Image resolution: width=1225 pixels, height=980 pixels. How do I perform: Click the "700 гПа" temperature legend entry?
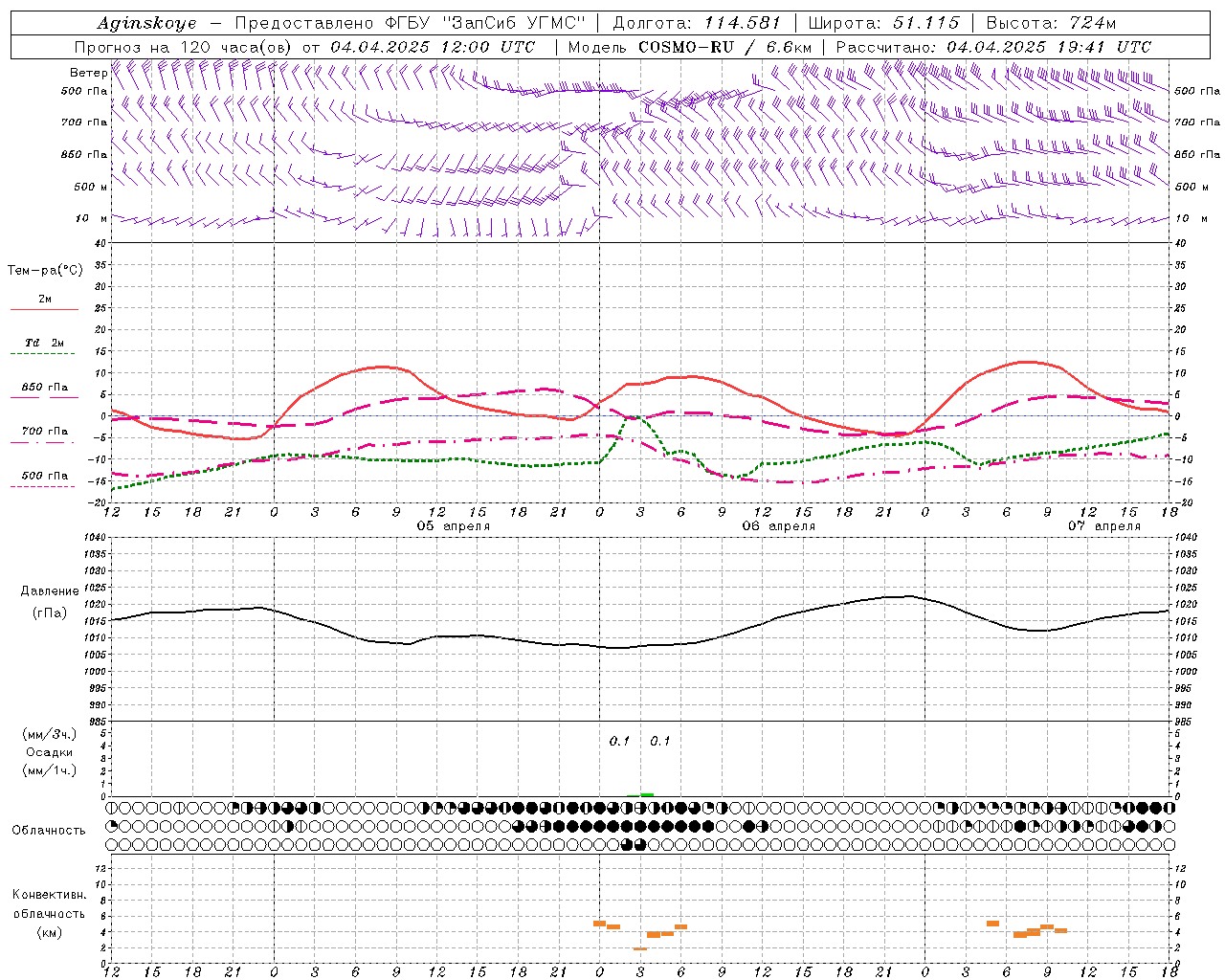pyautogui.click(x=45, y=432)
